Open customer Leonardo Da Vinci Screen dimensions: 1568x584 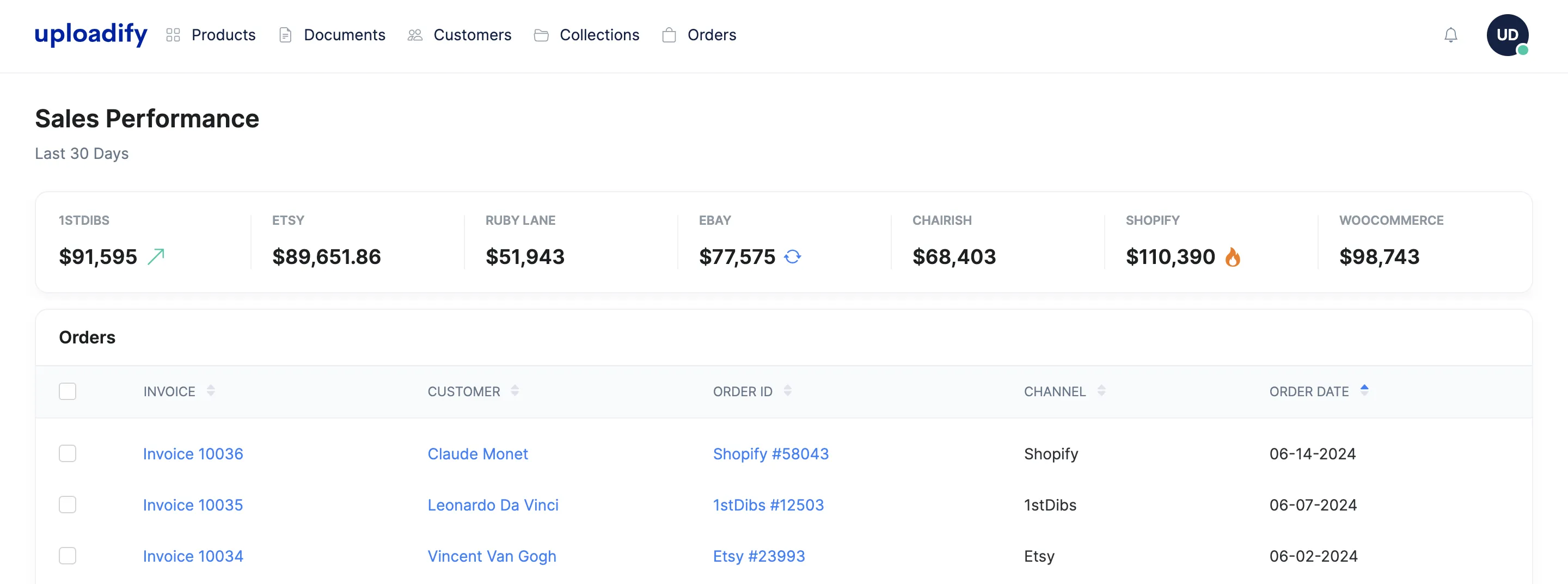493,505
